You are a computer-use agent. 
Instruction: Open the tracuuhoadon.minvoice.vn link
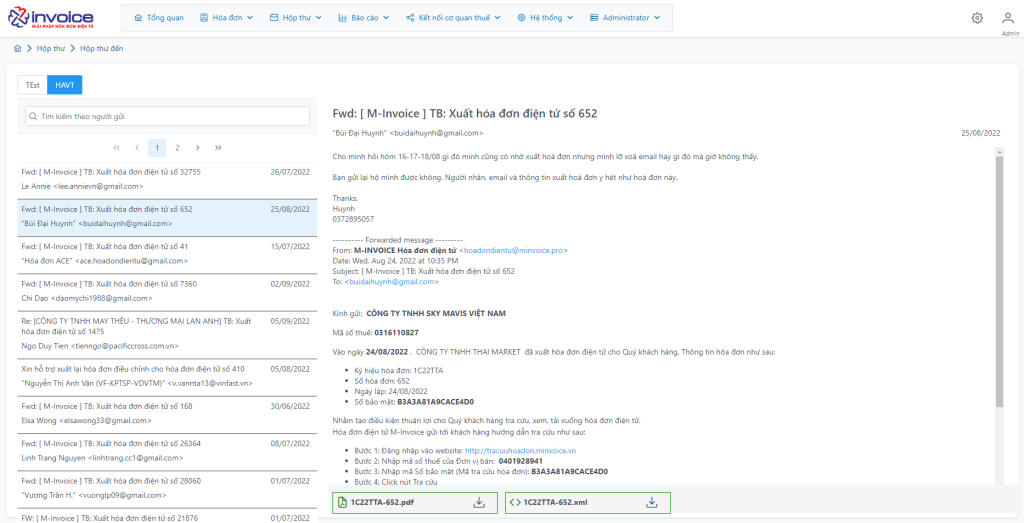521,451
